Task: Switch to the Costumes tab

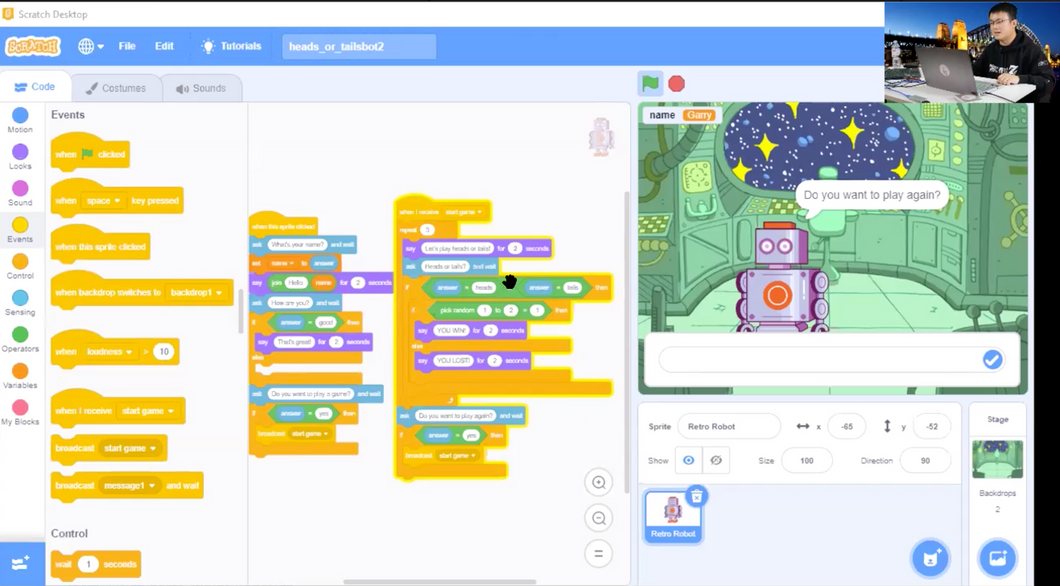Action: pyautogui.click(x=116, y=88)
